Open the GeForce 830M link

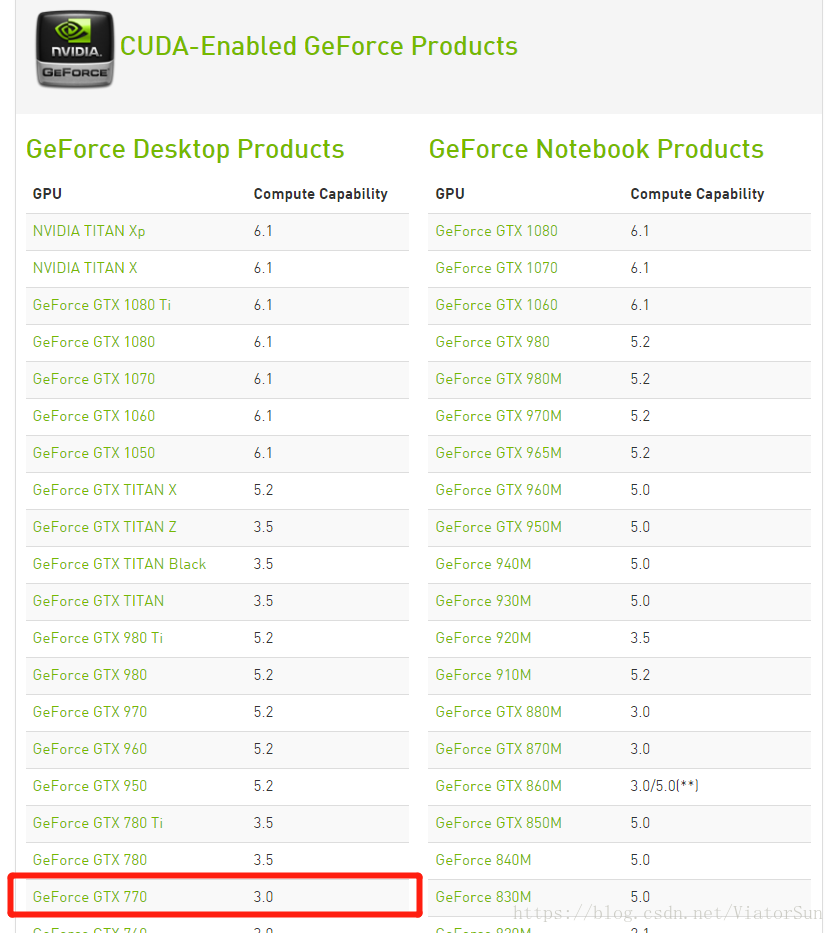484,896
